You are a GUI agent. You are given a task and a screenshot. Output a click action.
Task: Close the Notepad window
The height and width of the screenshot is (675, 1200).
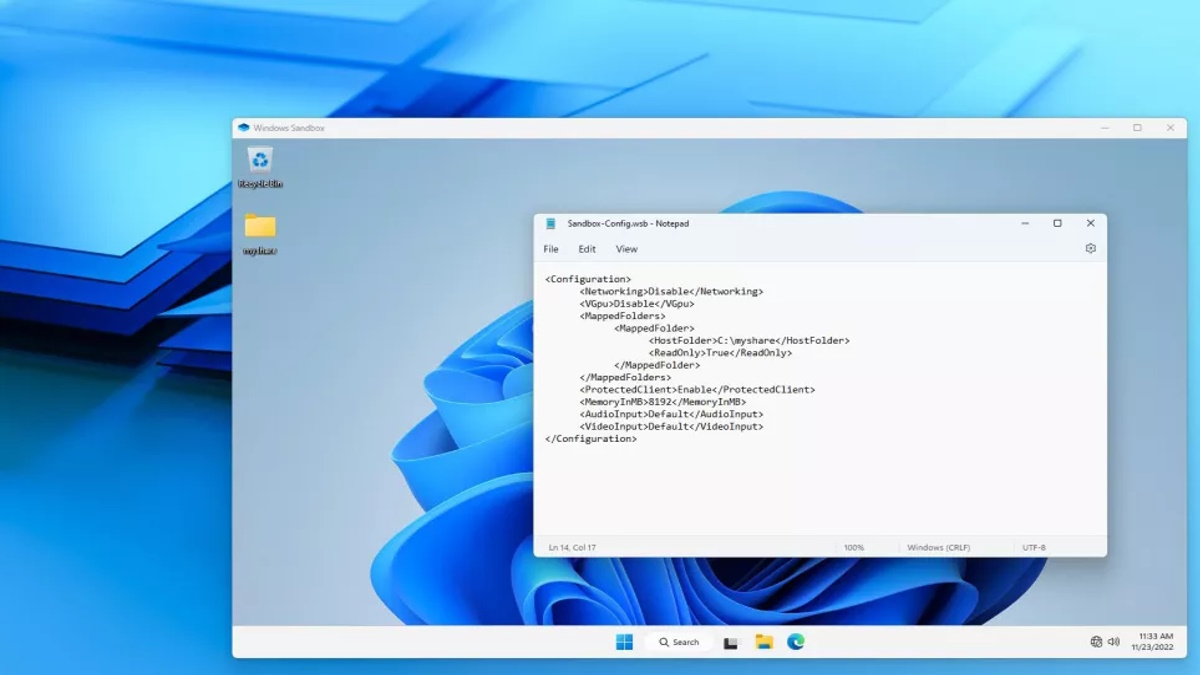click(x=1090, y=224)
